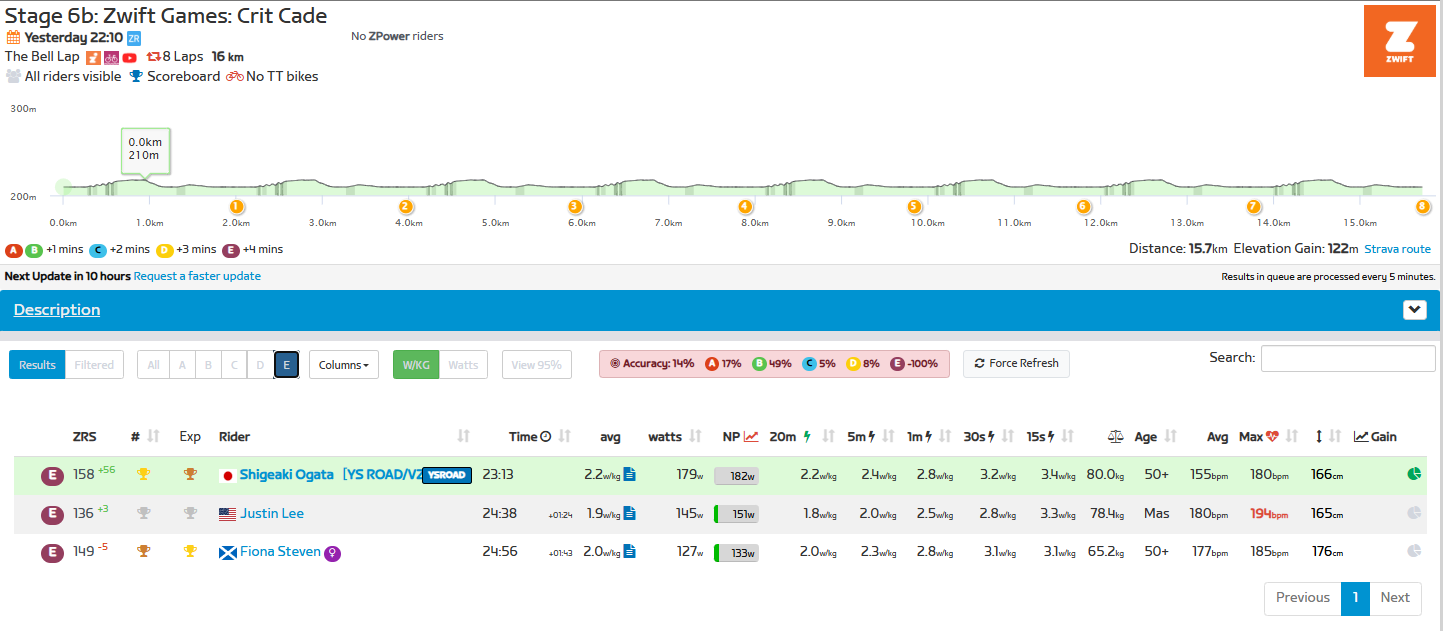The width and height of the screenshot is (1443, 631).
Task: Click the blue ZR badge icon
Action: [134, 38]
